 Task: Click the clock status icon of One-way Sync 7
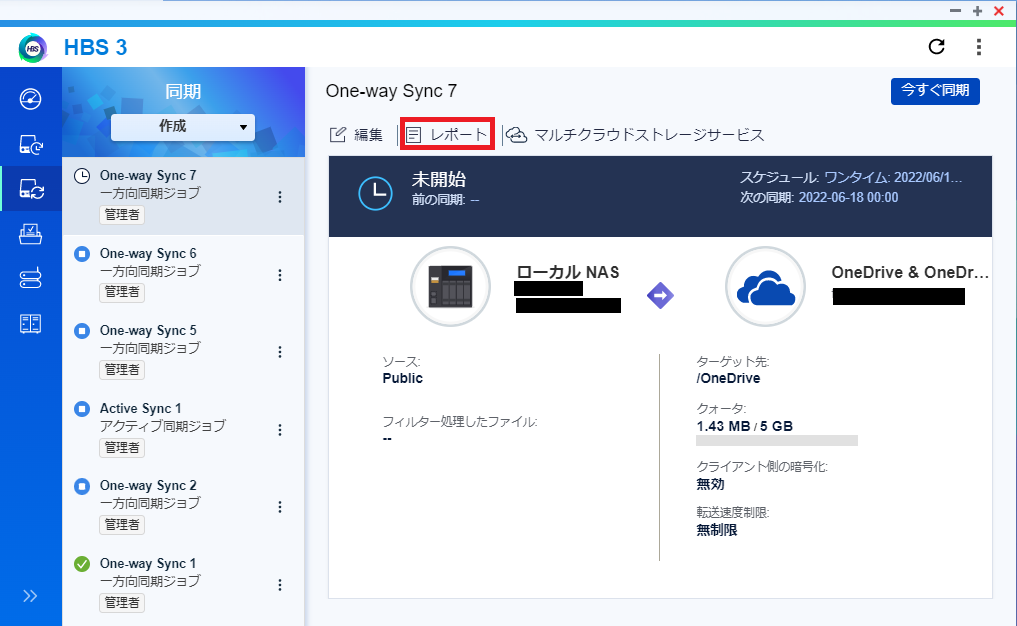pos(82,176)
